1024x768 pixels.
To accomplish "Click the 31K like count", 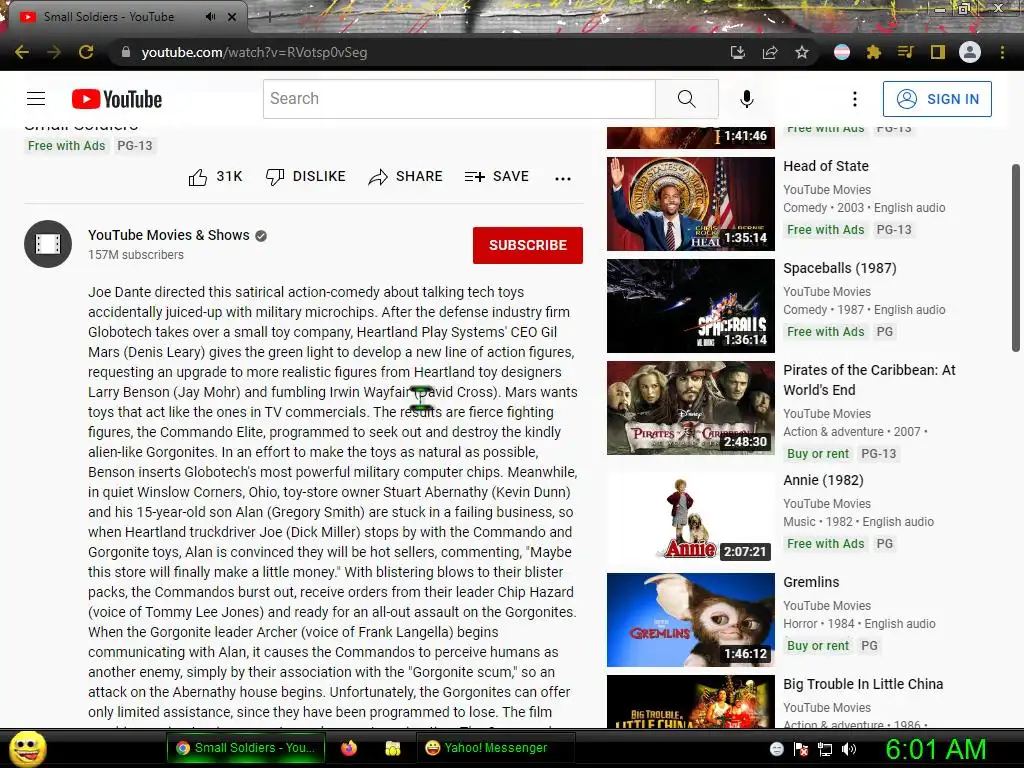I will [229, 176].
